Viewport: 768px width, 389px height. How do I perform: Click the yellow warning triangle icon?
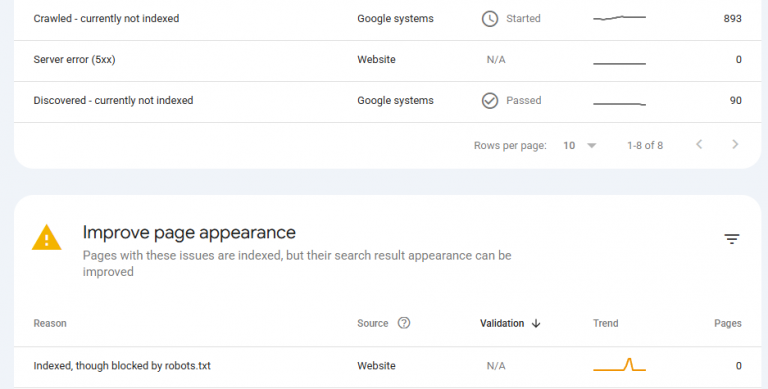[x=47, y=238]
